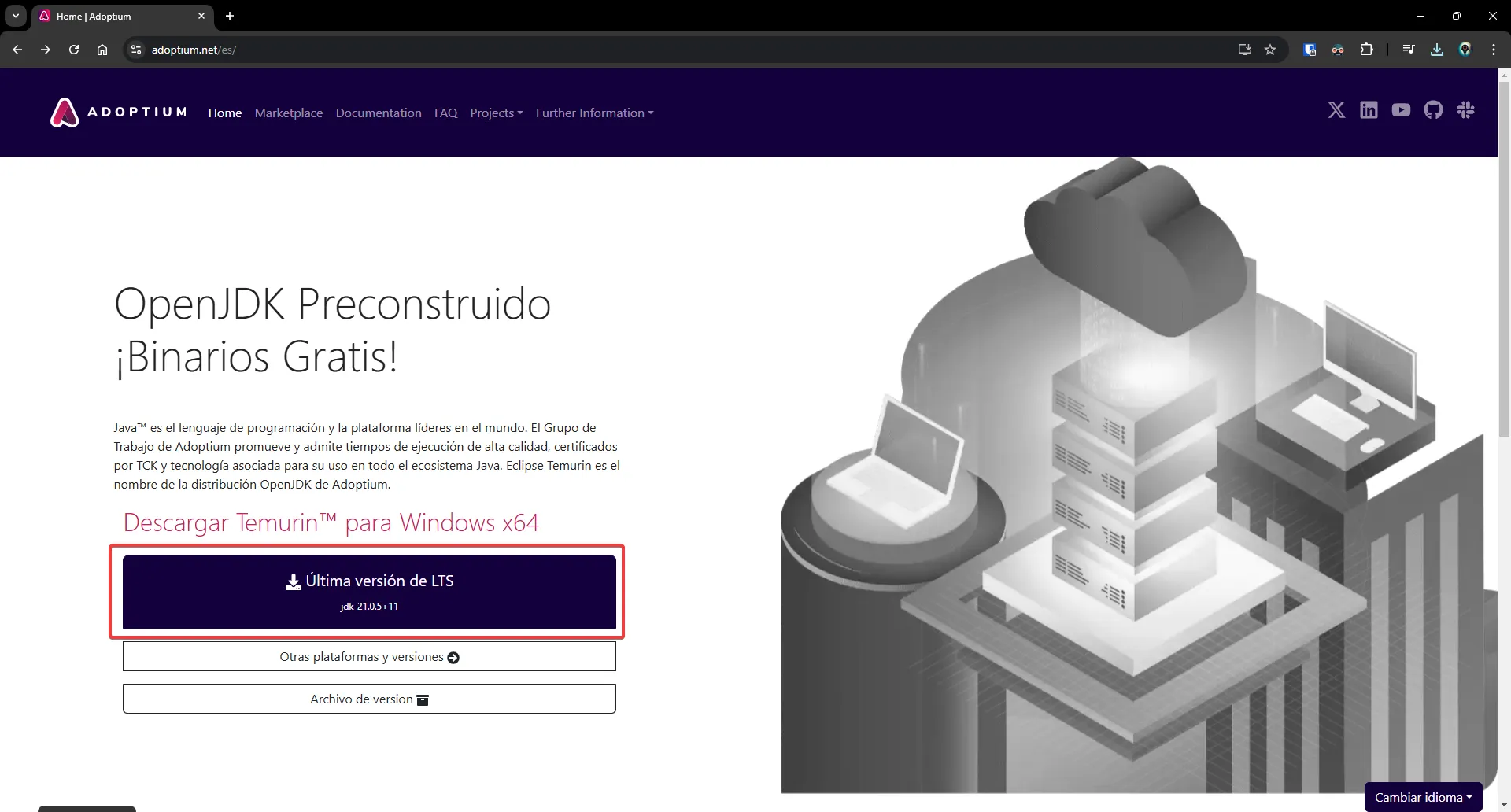Go forward in browser history

pyautogui.click(x=46, y=50)
